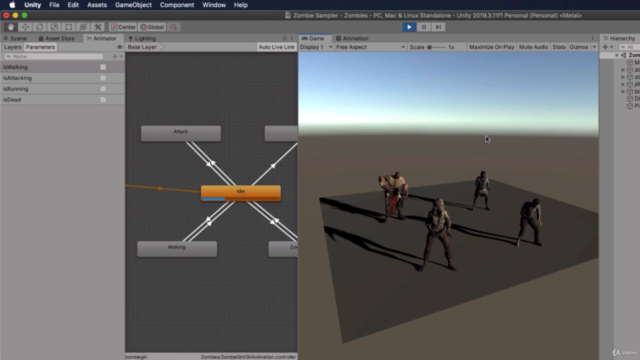Click the Base Layer breadcrumb

click(x=142, y=47)
